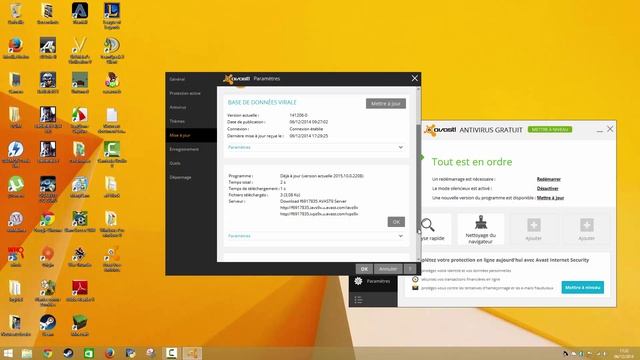The height and width of the screenshot is (360, 640).
Task: Click the Paramètres gear in the Avast main window
Action: point(358,281)
